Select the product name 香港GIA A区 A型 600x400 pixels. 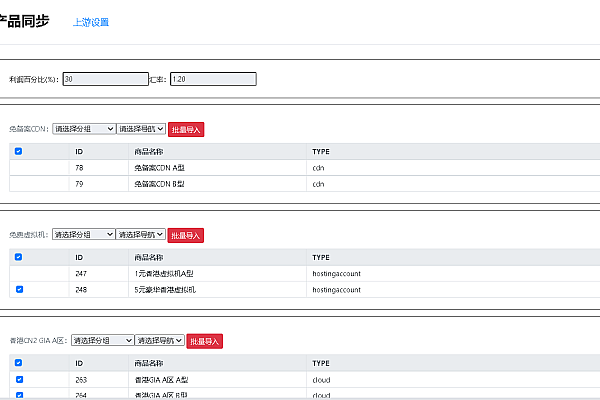tap(161, 380)
